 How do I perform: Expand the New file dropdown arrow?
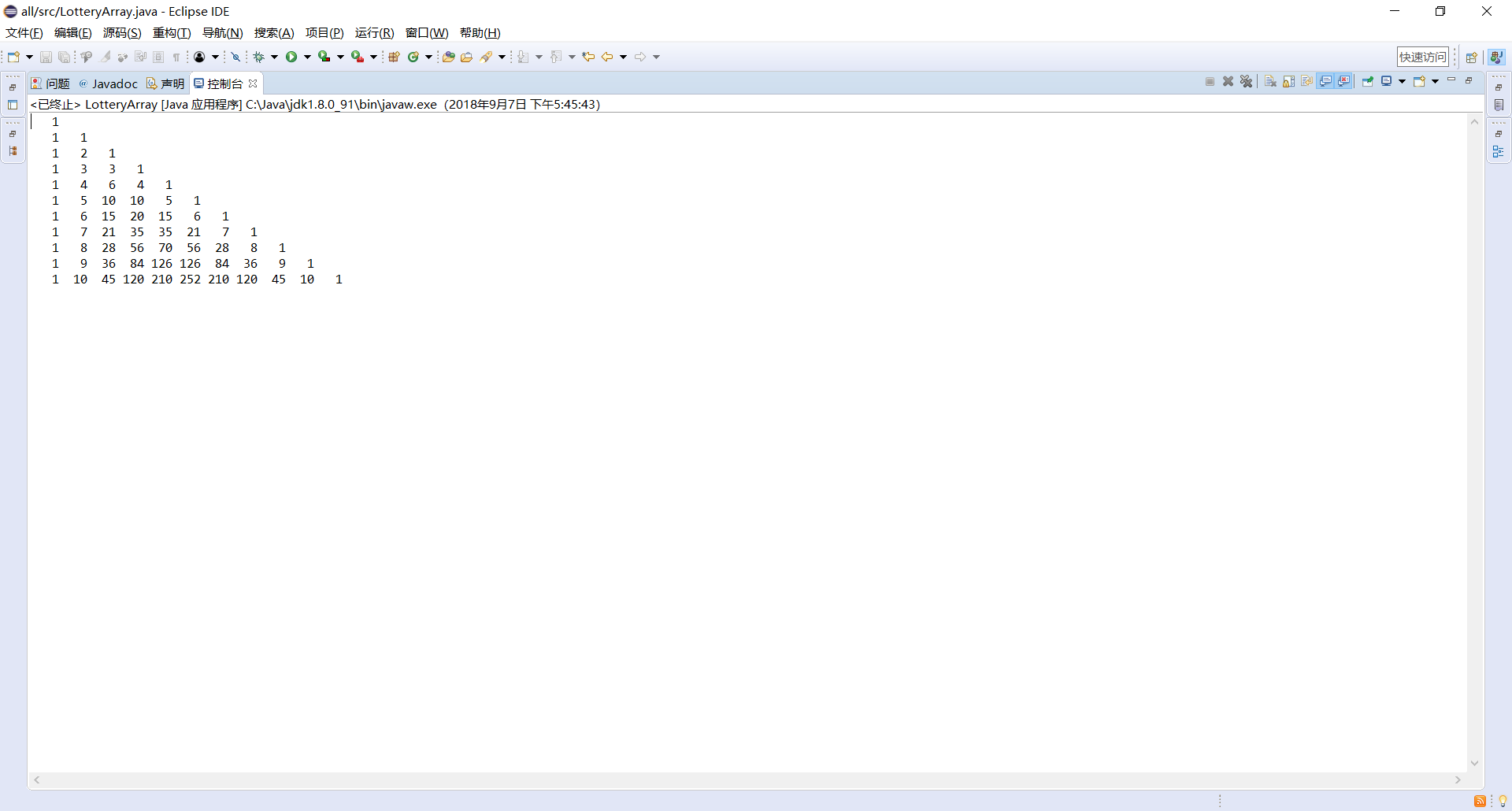point(29,57)
